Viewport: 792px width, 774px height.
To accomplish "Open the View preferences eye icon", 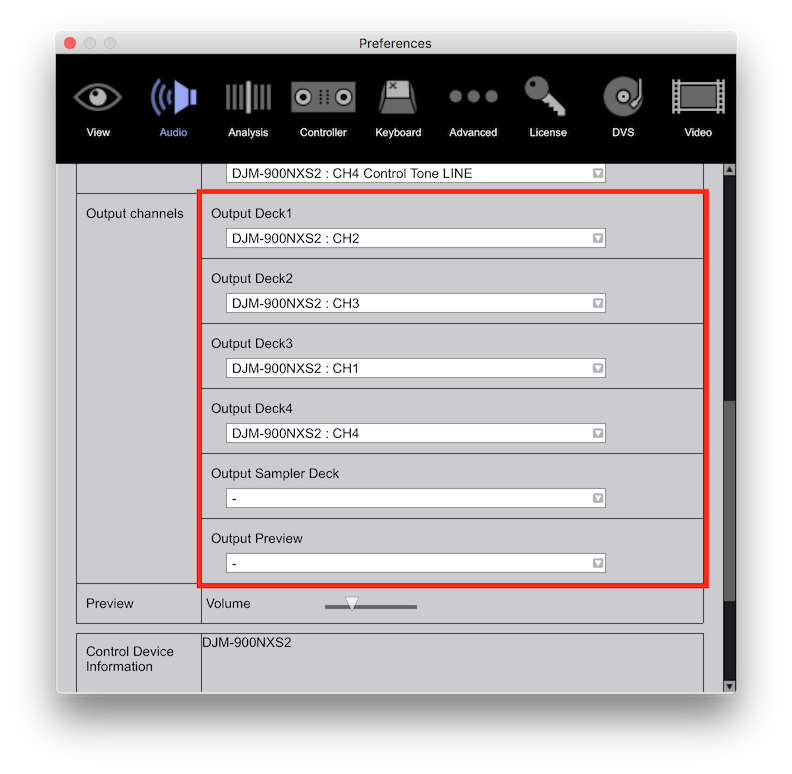I will [x=97, y=96].
